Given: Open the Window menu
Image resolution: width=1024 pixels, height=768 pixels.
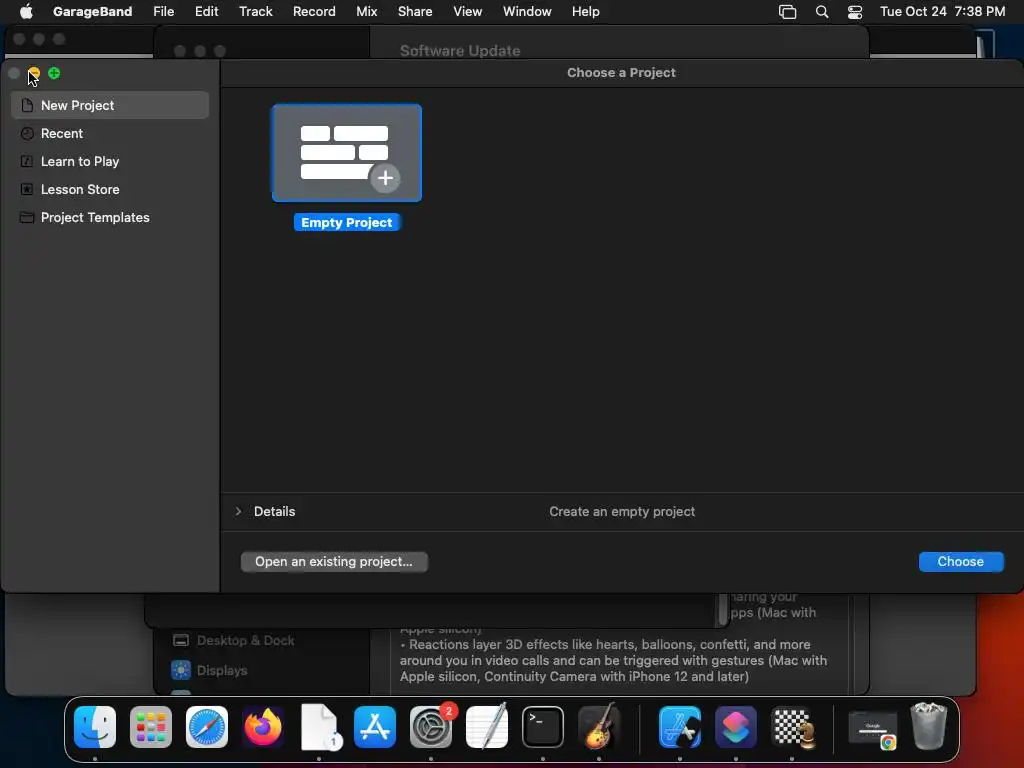Looking at the screenshot, I should pos(527,12).
